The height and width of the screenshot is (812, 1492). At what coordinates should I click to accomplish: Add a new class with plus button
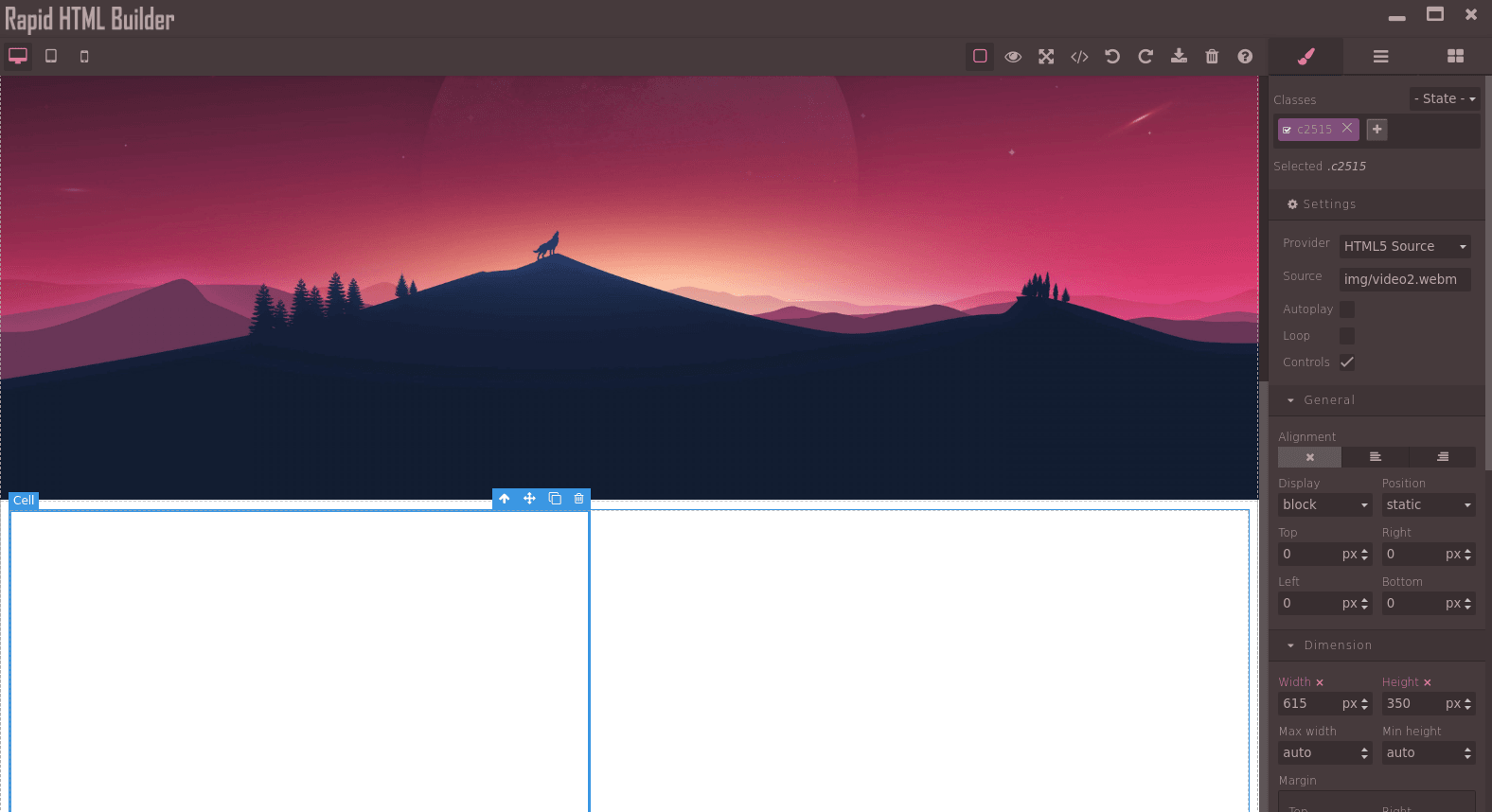click(1377, 129)
